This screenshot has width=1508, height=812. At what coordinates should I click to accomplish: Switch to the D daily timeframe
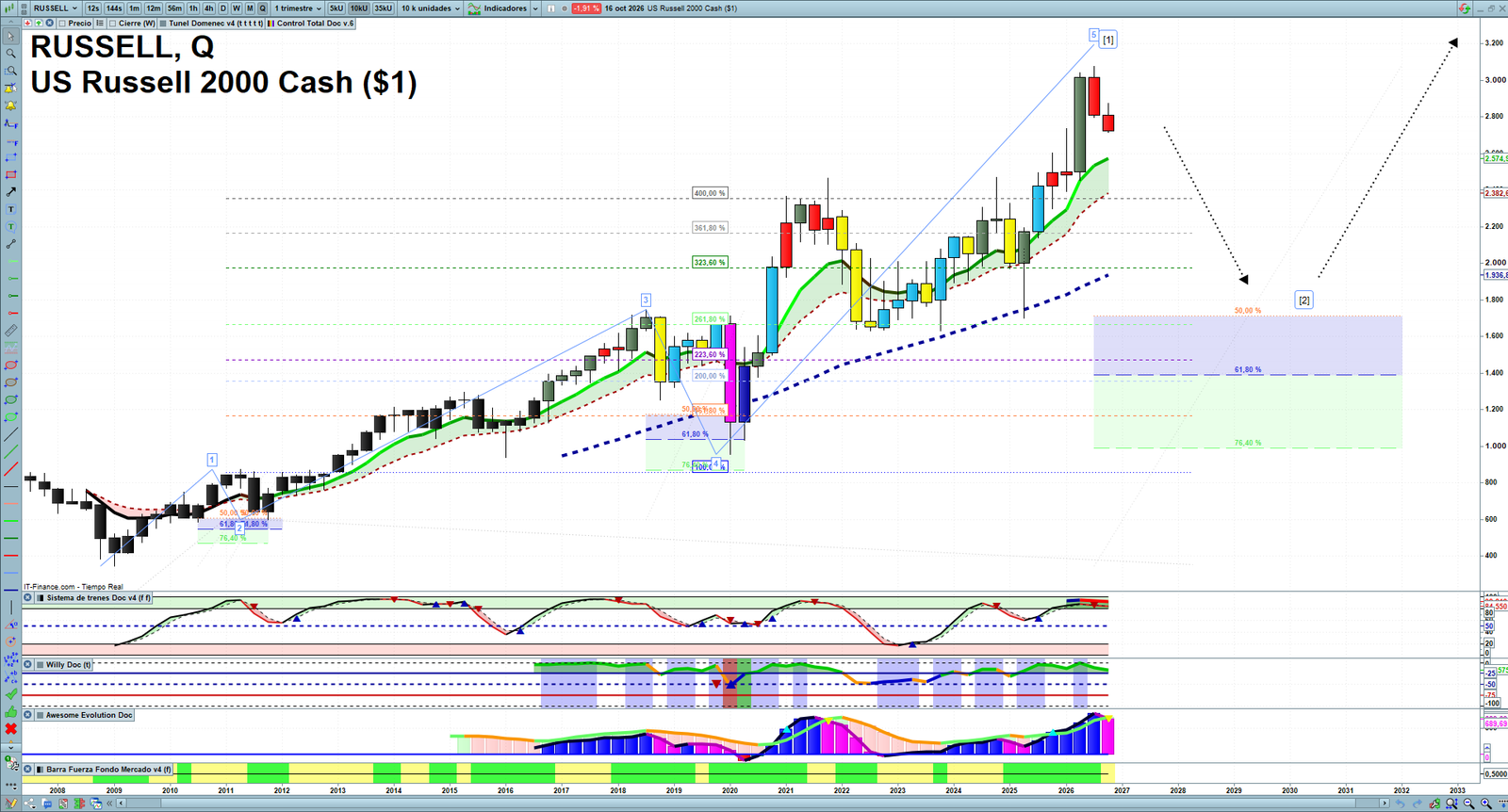click(x=223, y=8)
